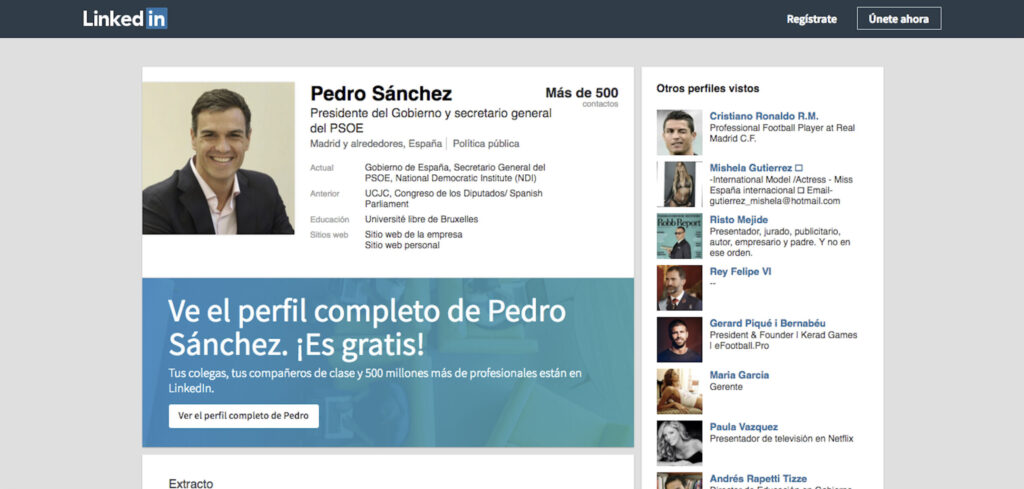1024x489 pixels.
Task: Click the LinkedIn logo in header
Action: point(125,19)
